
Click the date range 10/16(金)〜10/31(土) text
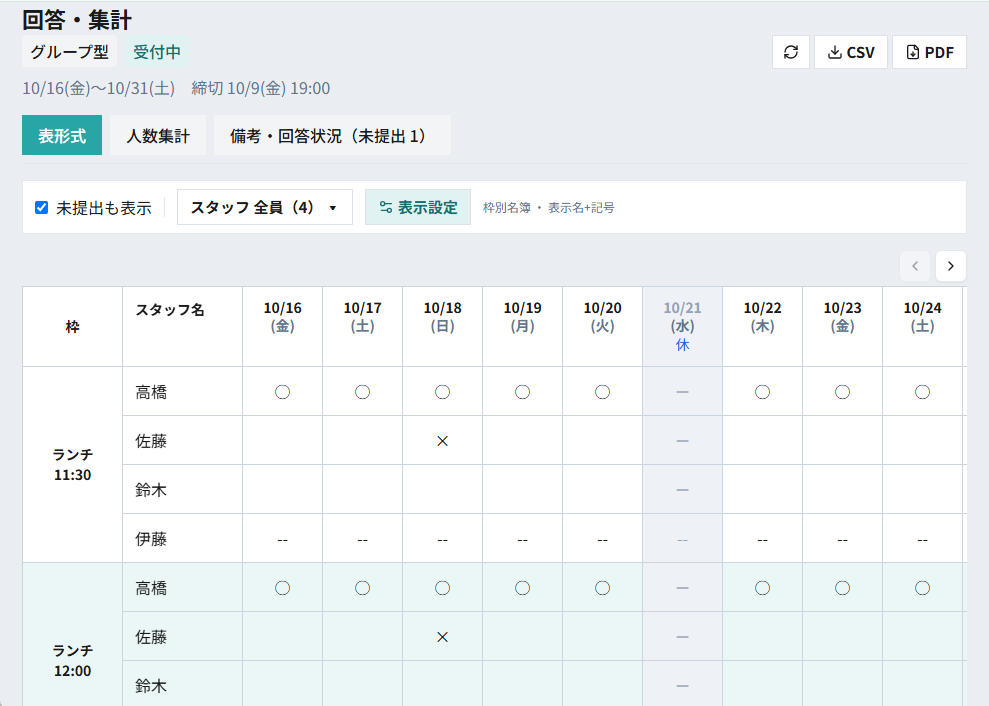98,88
